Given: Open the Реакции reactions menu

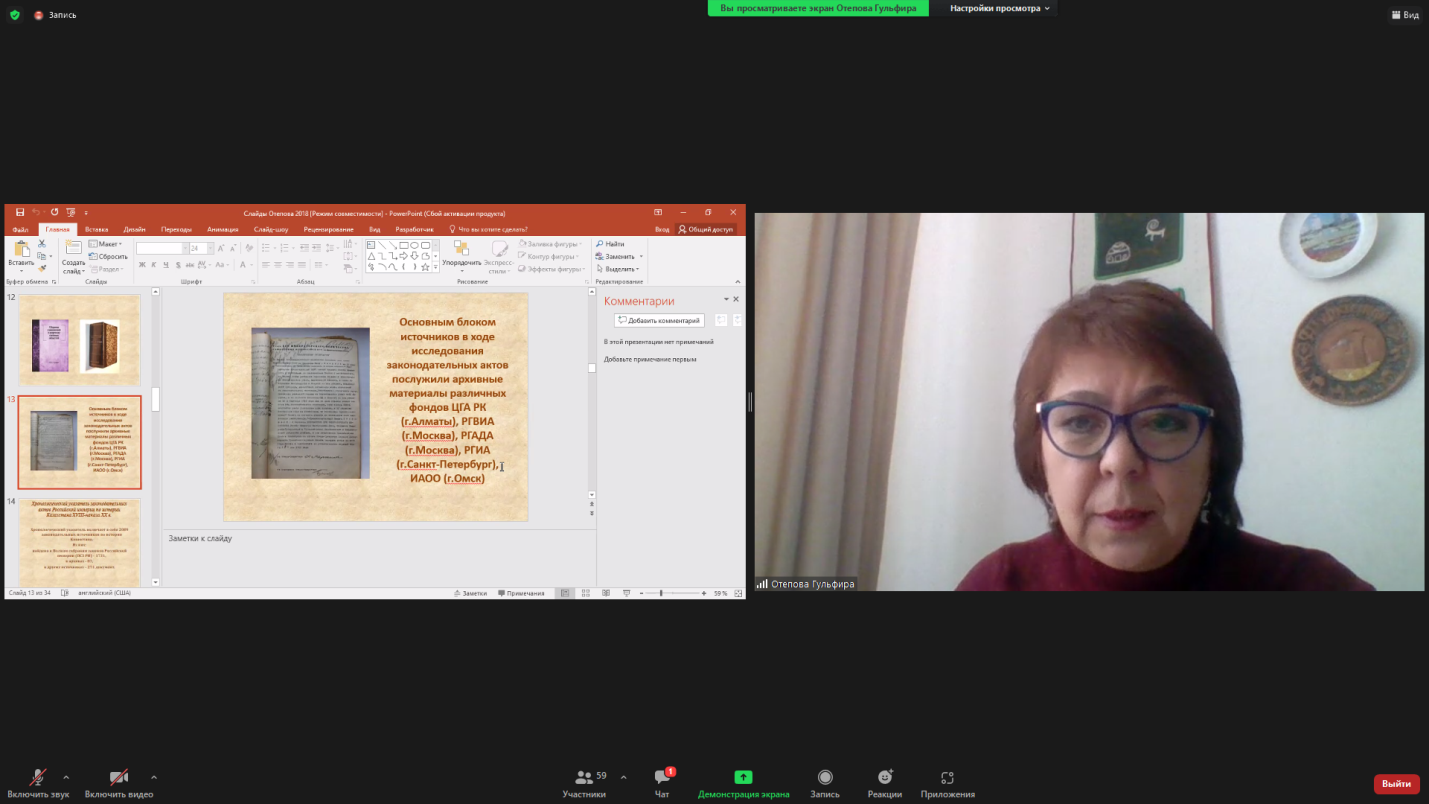Looking at the screenshot, I should click(885, 783).
